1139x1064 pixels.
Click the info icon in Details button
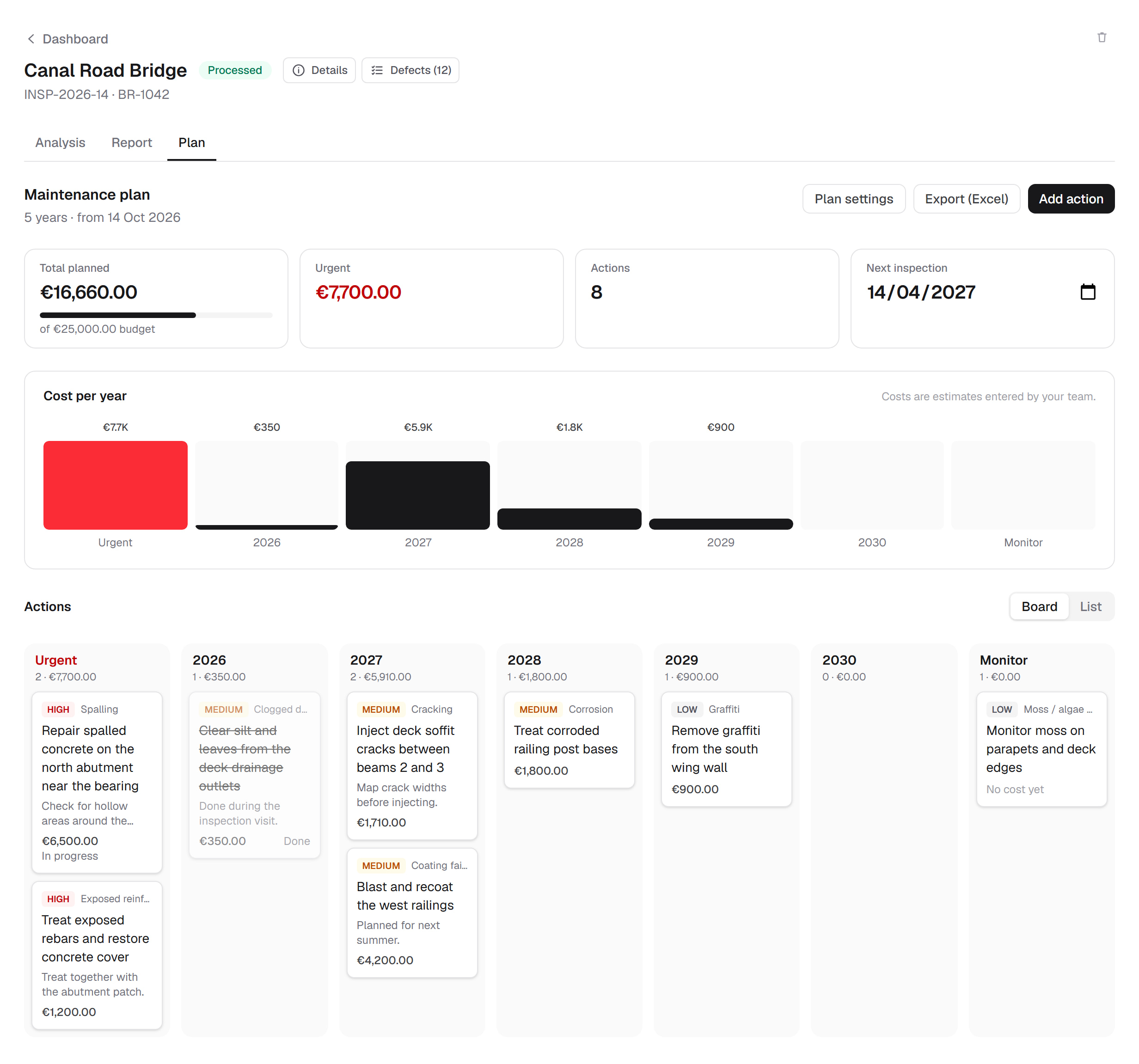[298, 70]
